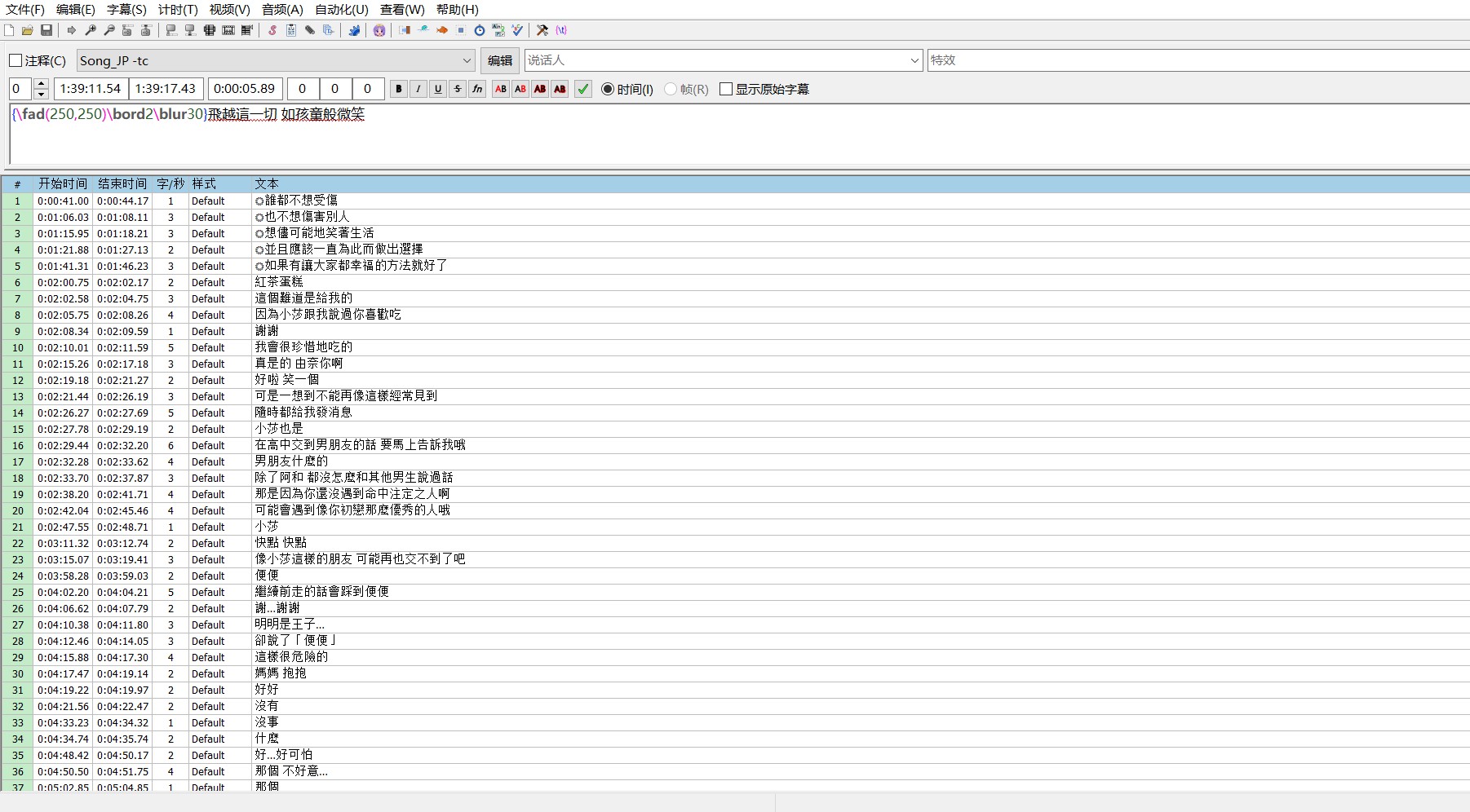Snap subtitle start to video icon
The width and height of the screenshot is (1470, 812).
point(171,30)
